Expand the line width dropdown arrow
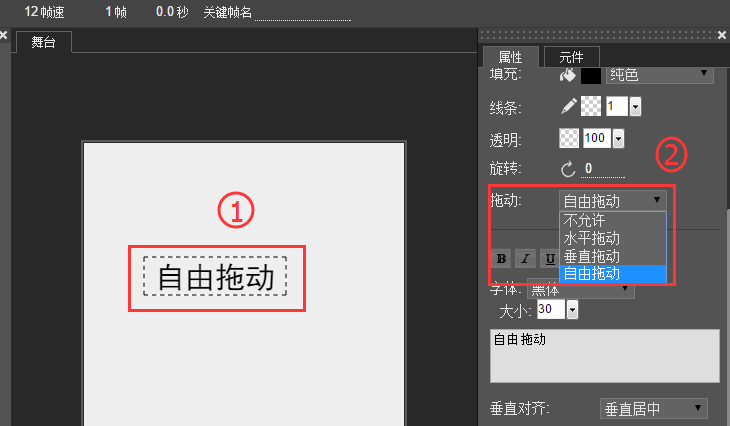This screenshot has height=426, width=730. (635, 107)
